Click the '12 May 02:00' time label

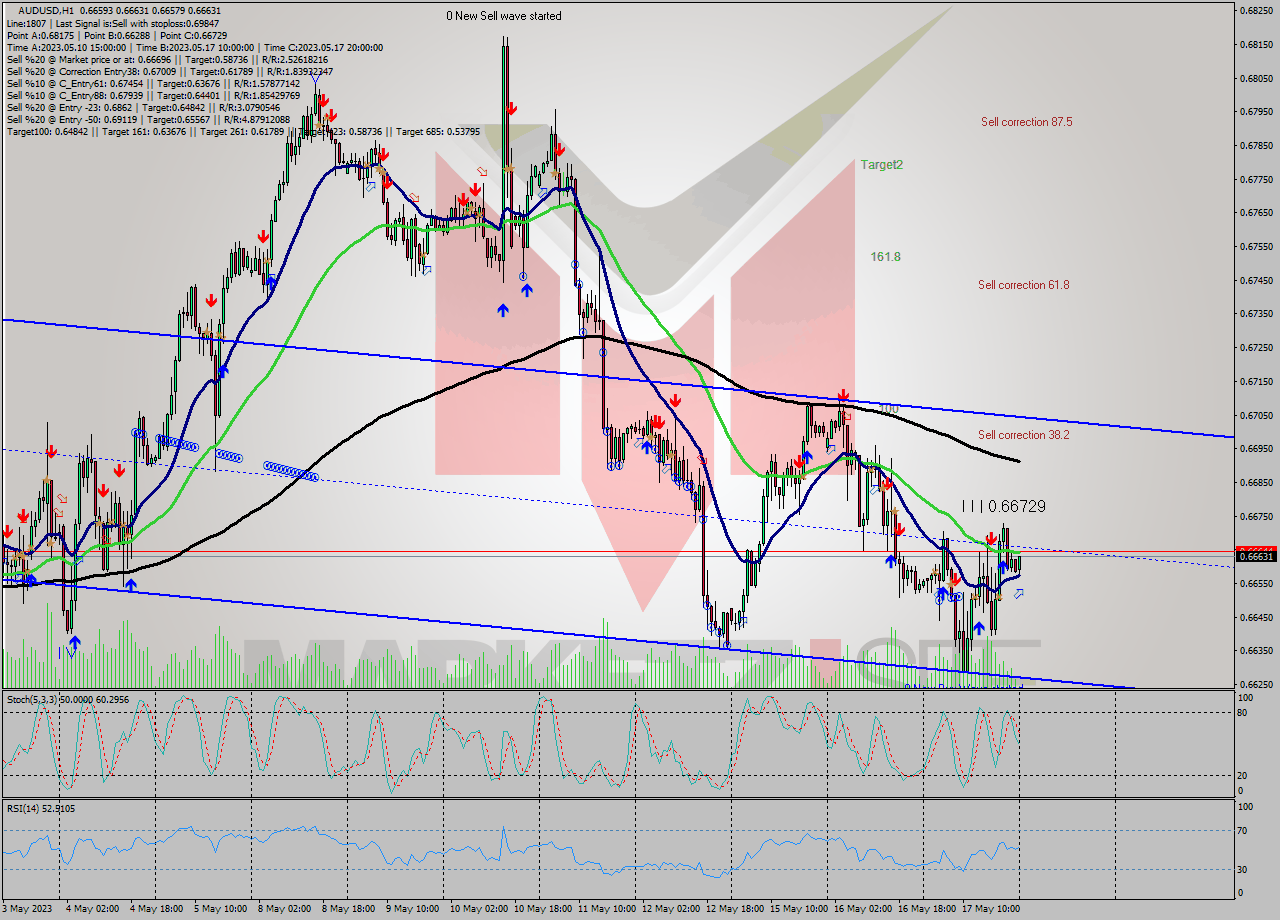pos(671,910)
